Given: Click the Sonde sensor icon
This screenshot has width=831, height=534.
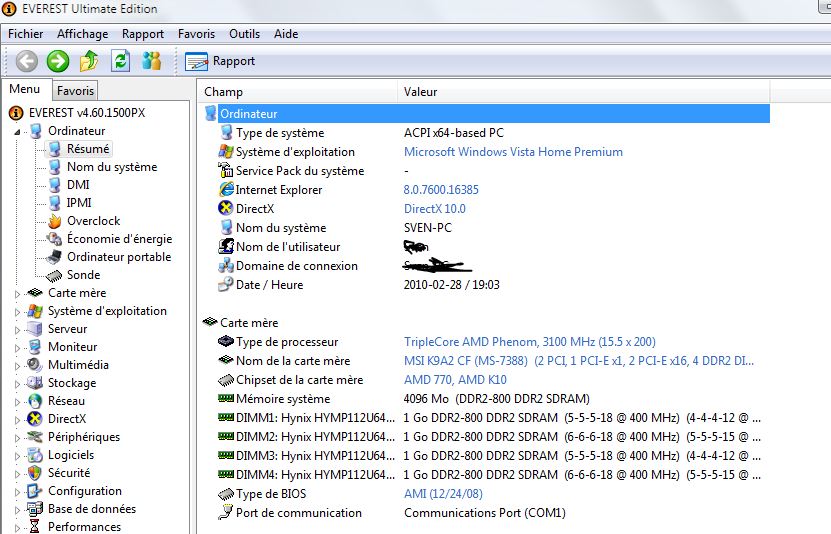Looking at the screenshot, I should click(54, 275).
